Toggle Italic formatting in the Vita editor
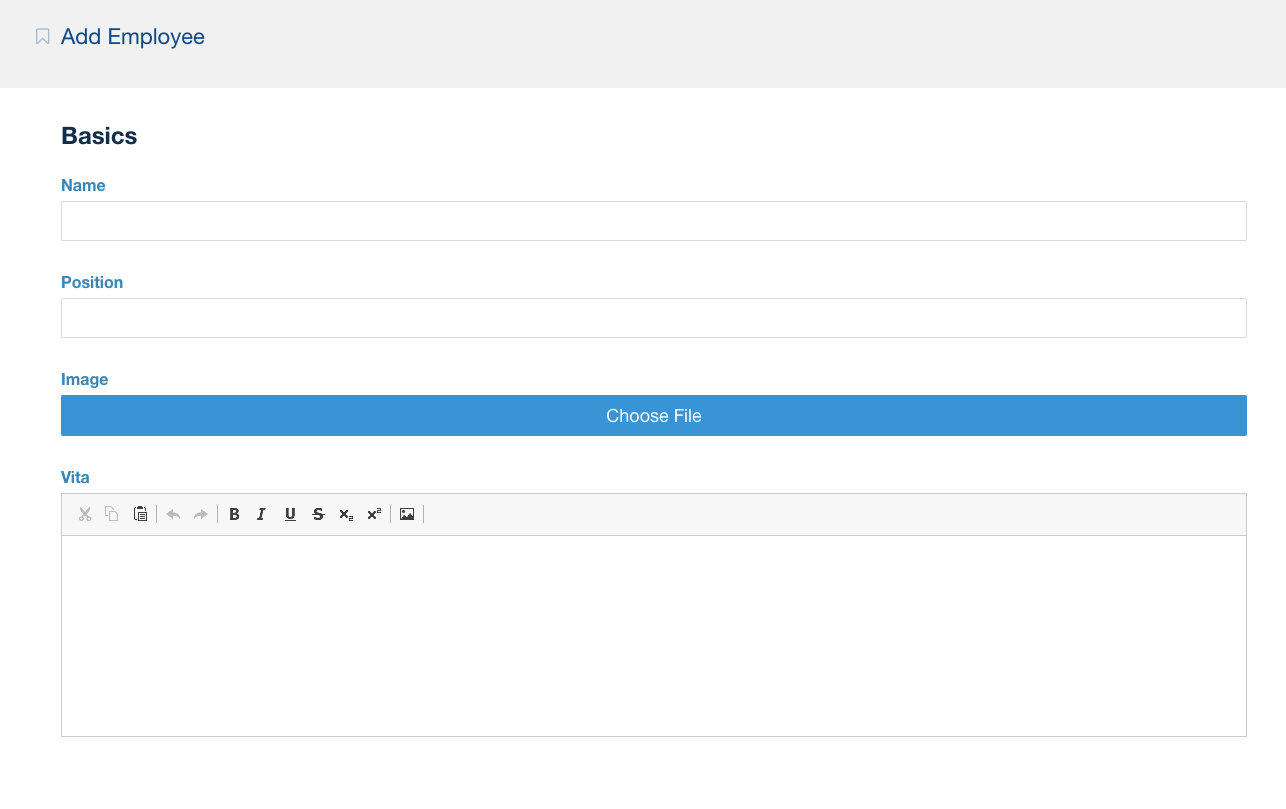1286x809 pixels. 261,514
